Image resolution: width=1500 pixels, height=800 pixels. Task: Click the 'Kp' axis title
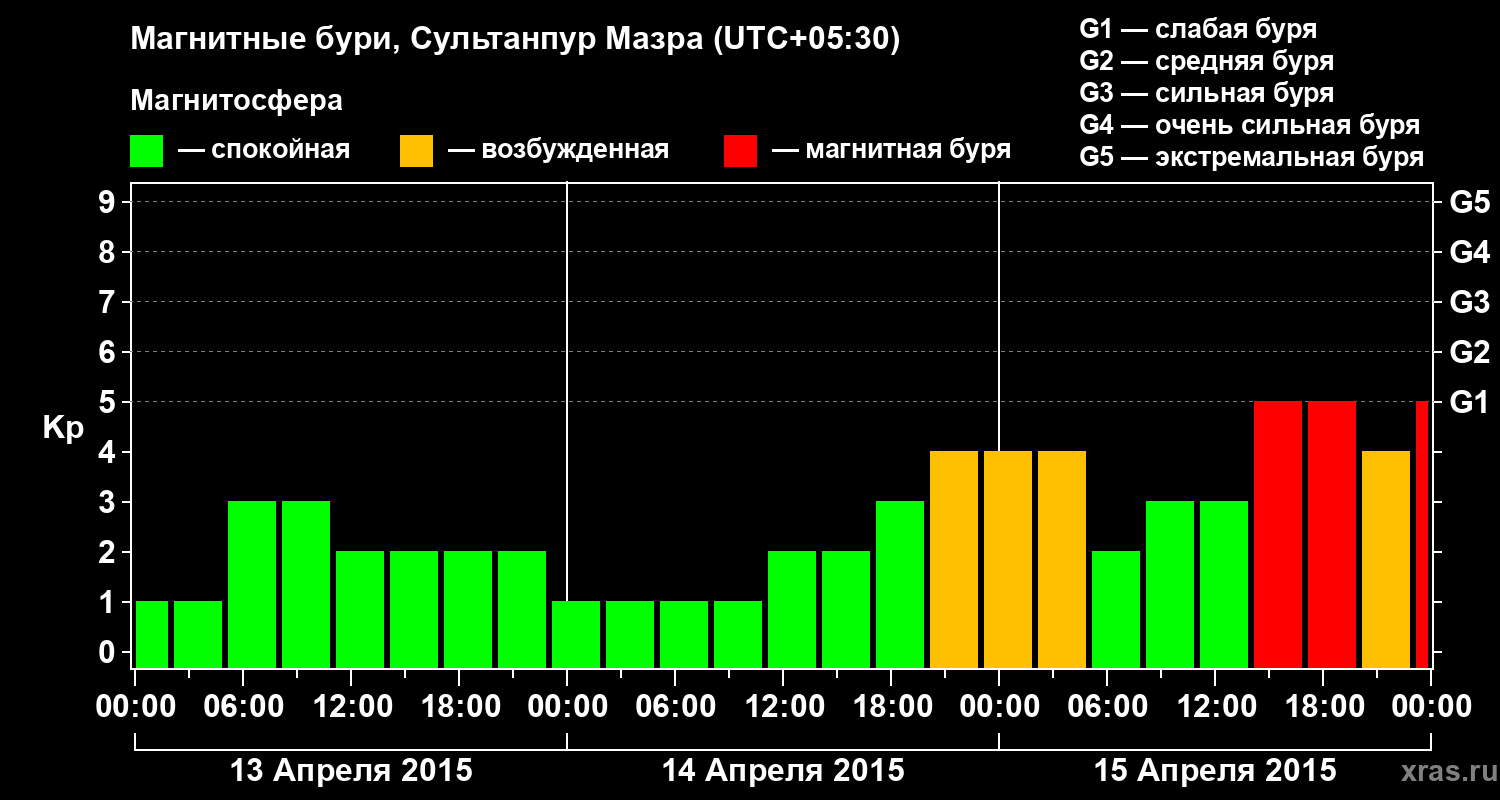tap(63, 428)
